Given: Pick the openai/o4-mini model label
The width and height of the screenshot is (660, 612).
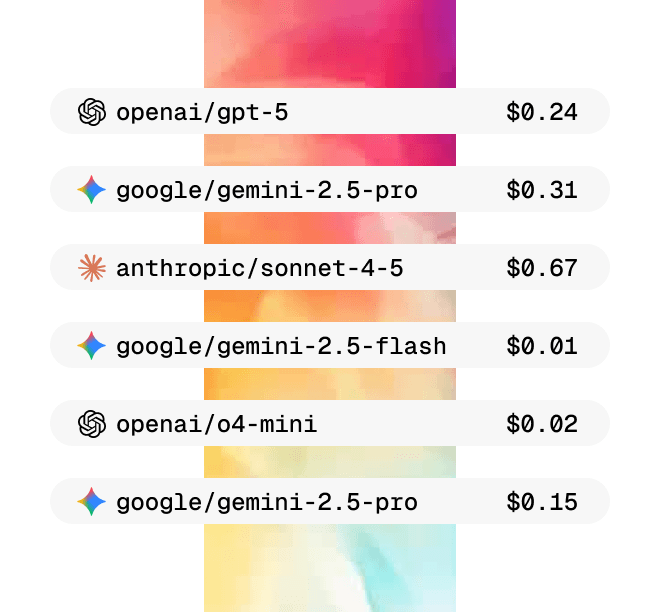Looking at the screenshot, I should (217, 424).
